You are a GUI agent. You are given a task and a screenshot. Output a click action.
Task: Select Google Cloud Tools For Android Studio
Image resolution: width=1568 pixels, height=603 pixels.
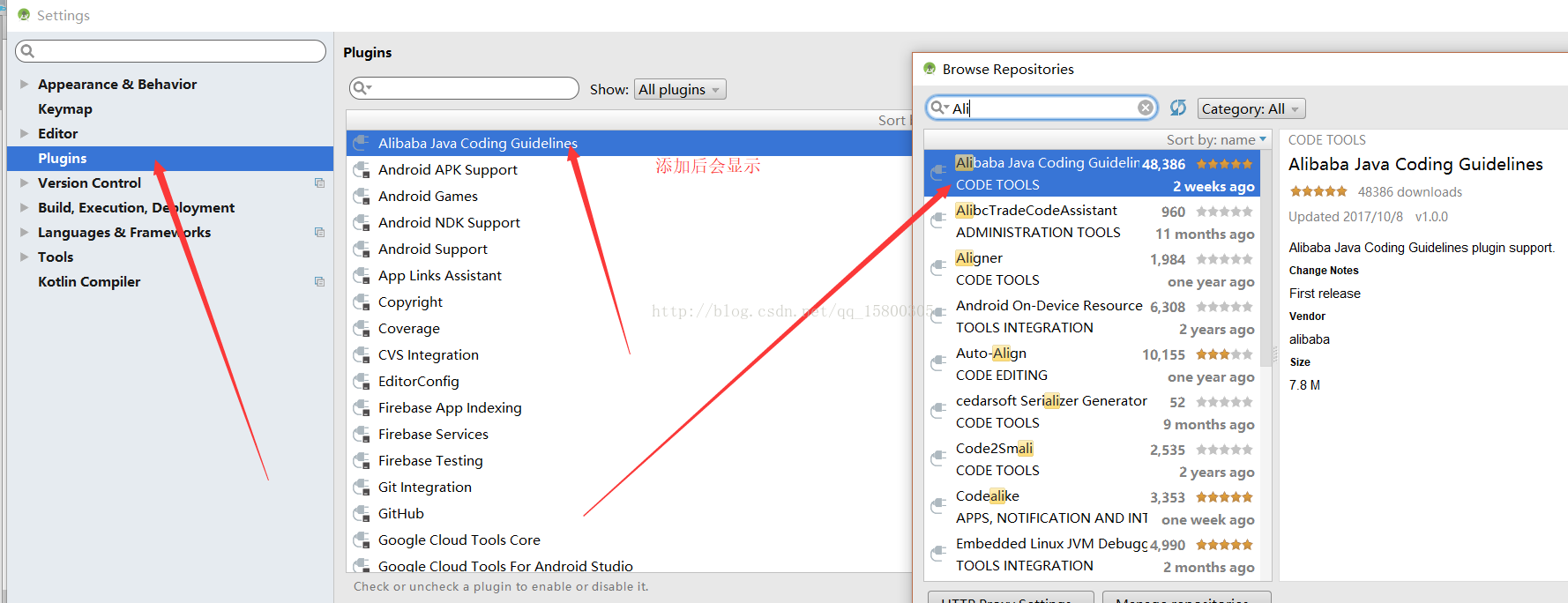629,565
